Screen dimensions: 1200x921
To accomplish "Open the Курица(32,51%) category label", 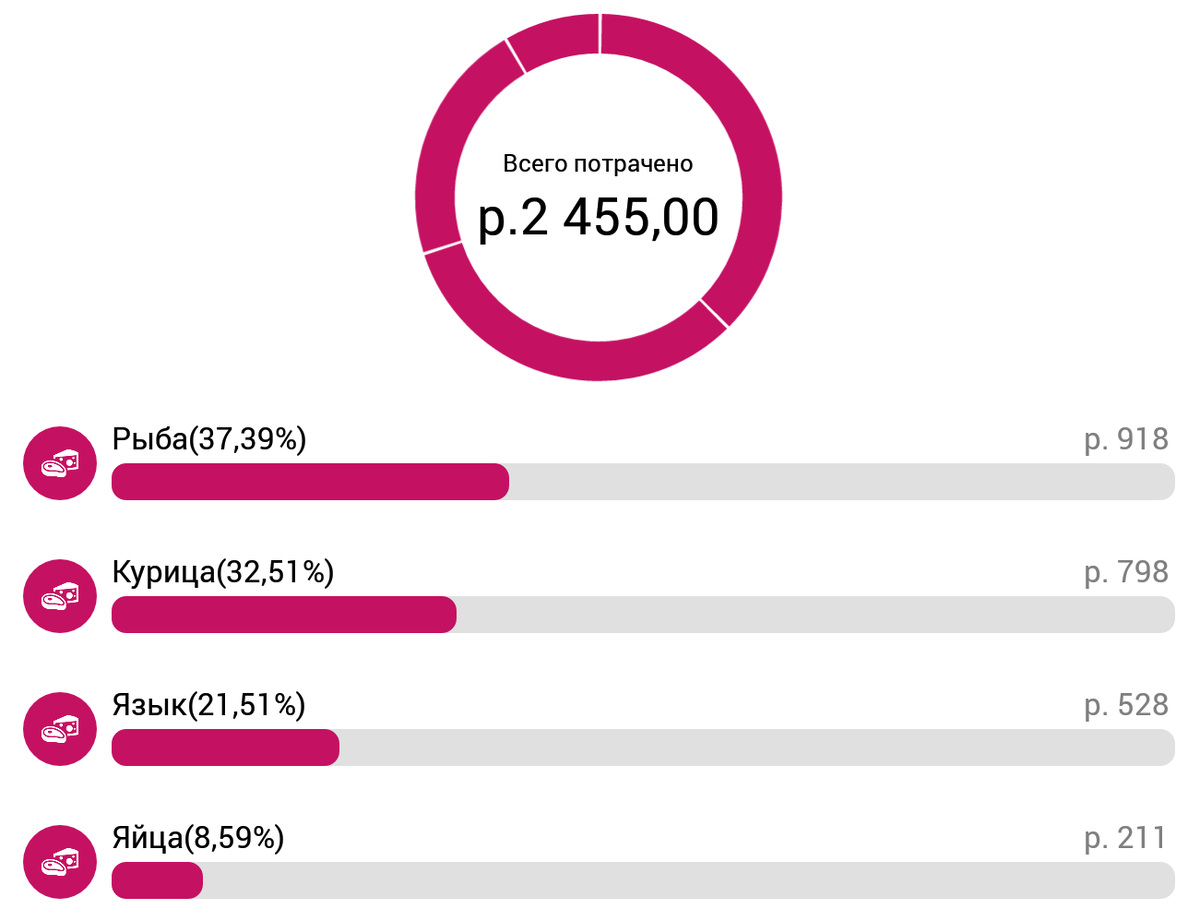I will point(223,573).
